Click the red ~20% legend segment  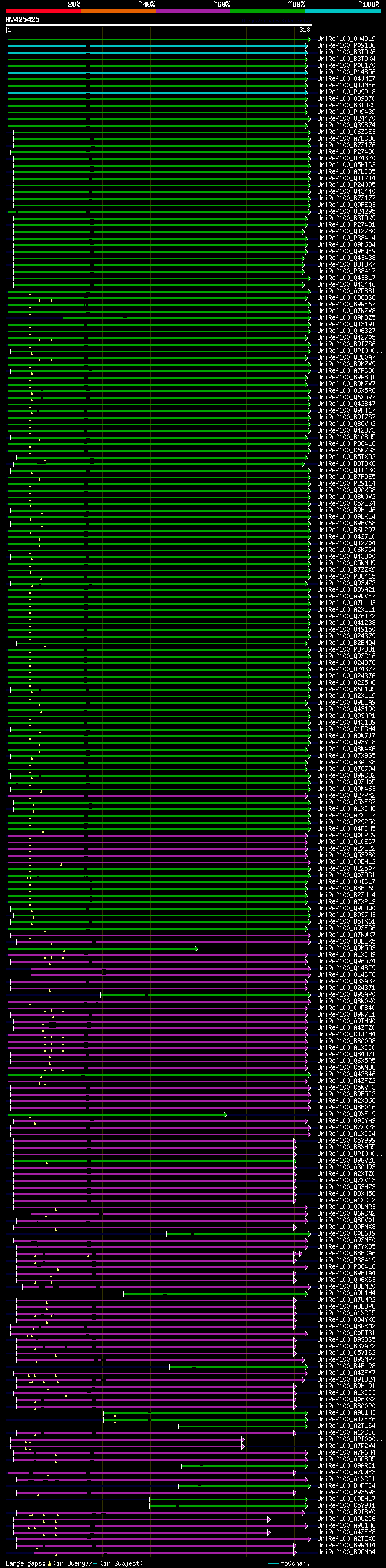click(43, 10)
